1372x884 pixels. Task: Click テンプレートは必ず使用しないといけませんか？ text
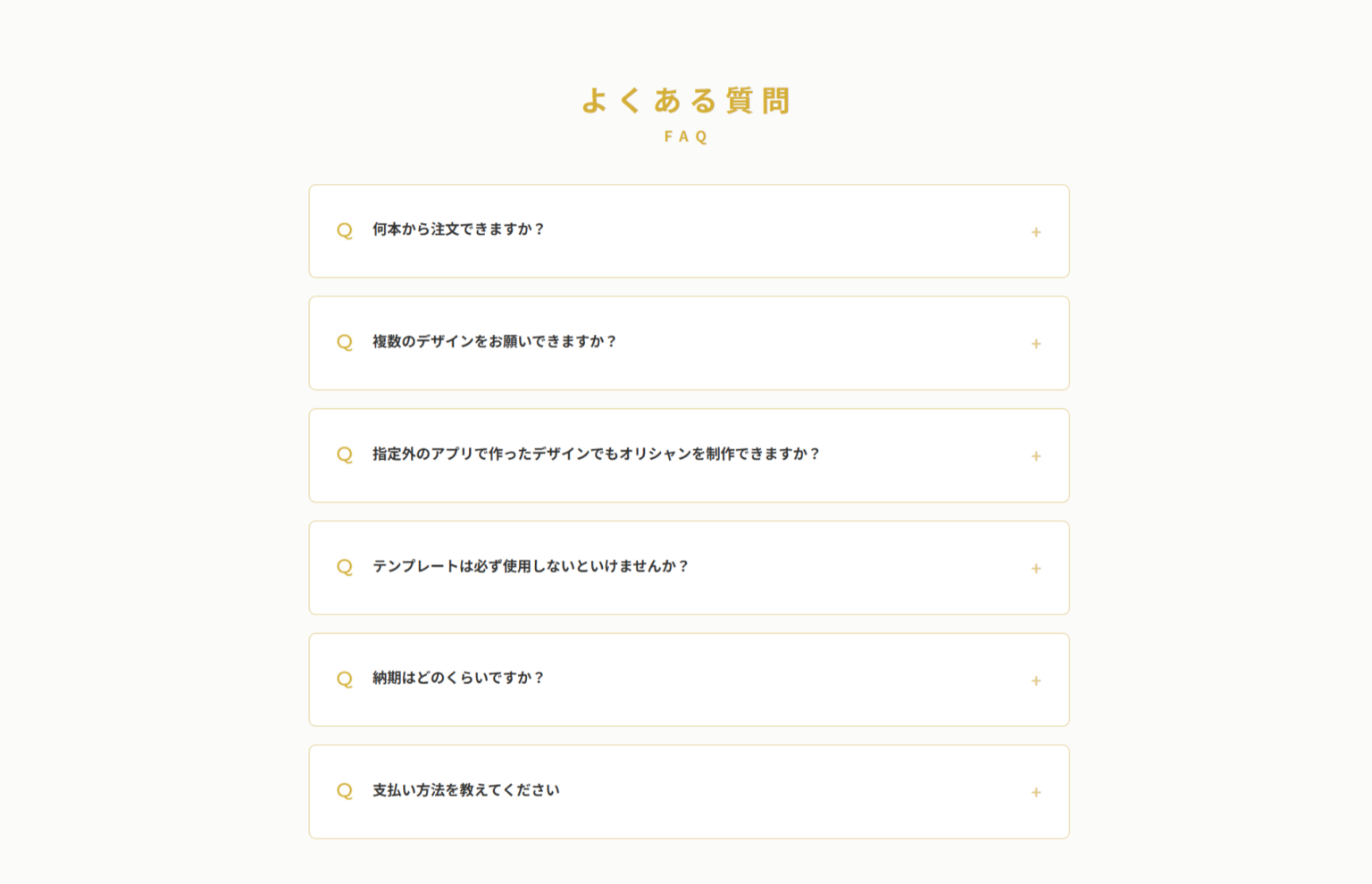pos(531,566)
